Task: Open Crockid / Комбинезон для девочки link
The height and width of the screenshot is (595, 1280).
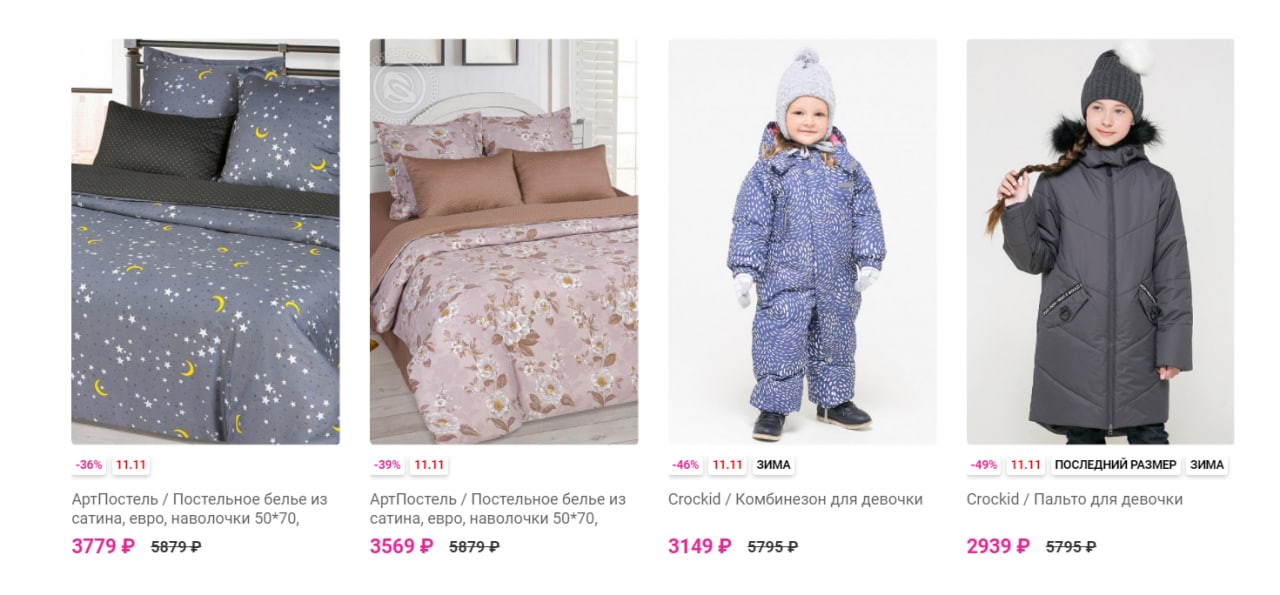Action: (x=795, y=499)
